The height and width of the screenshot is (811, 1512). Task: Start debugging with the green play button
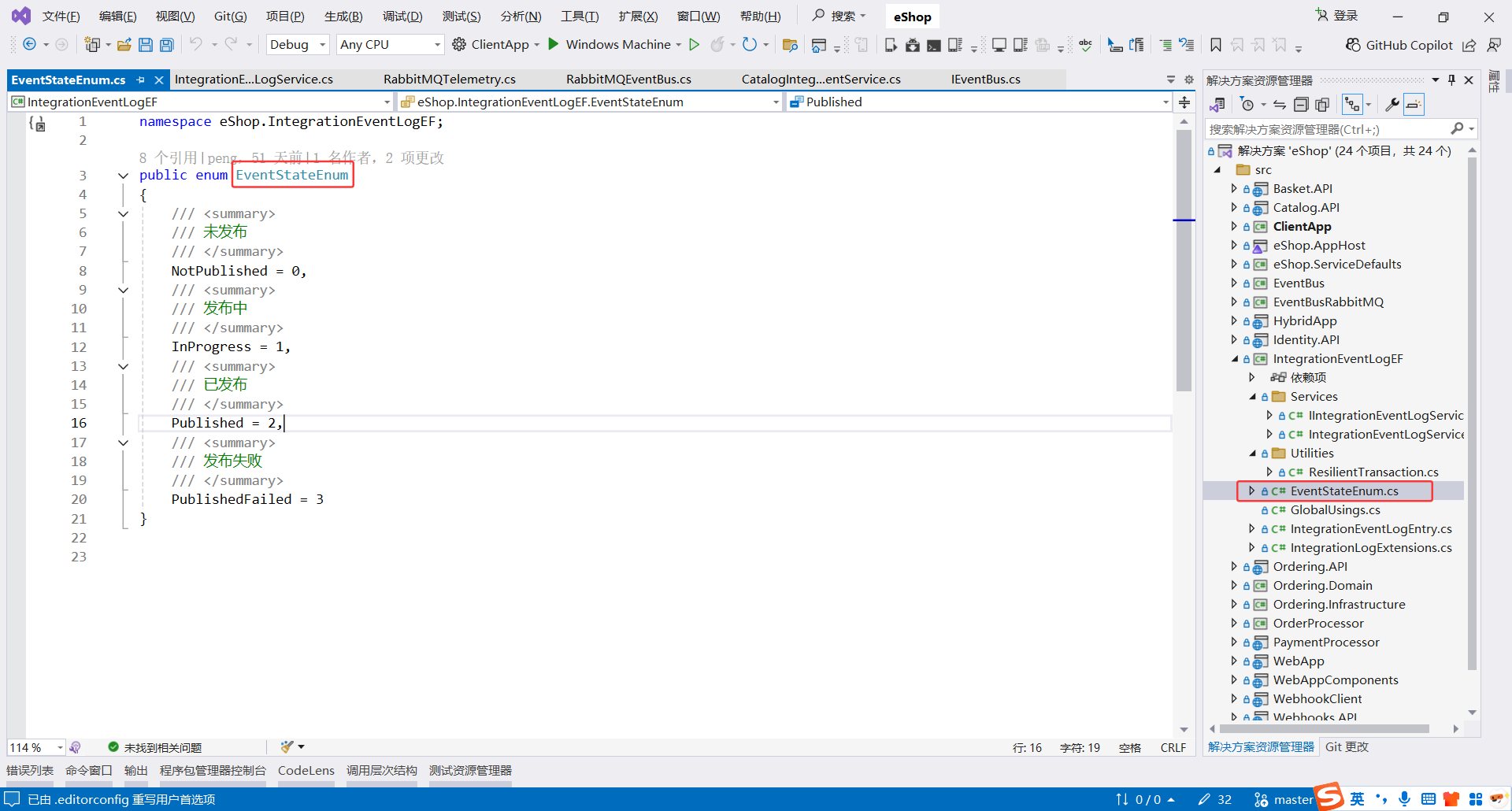coord(554,44)
